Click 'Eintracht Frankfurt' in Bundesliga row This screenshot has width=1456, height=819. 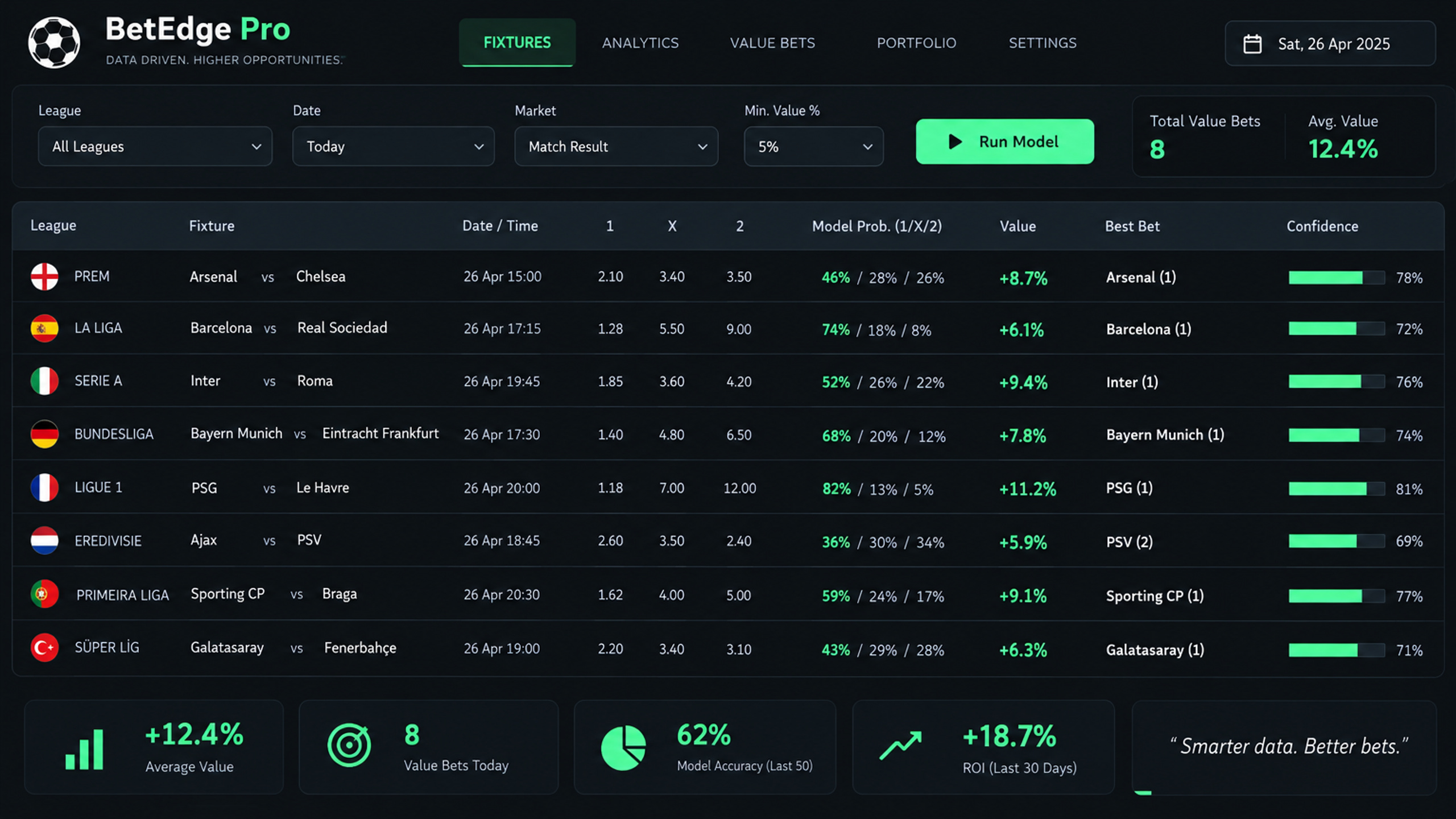[x=380, y=433]
